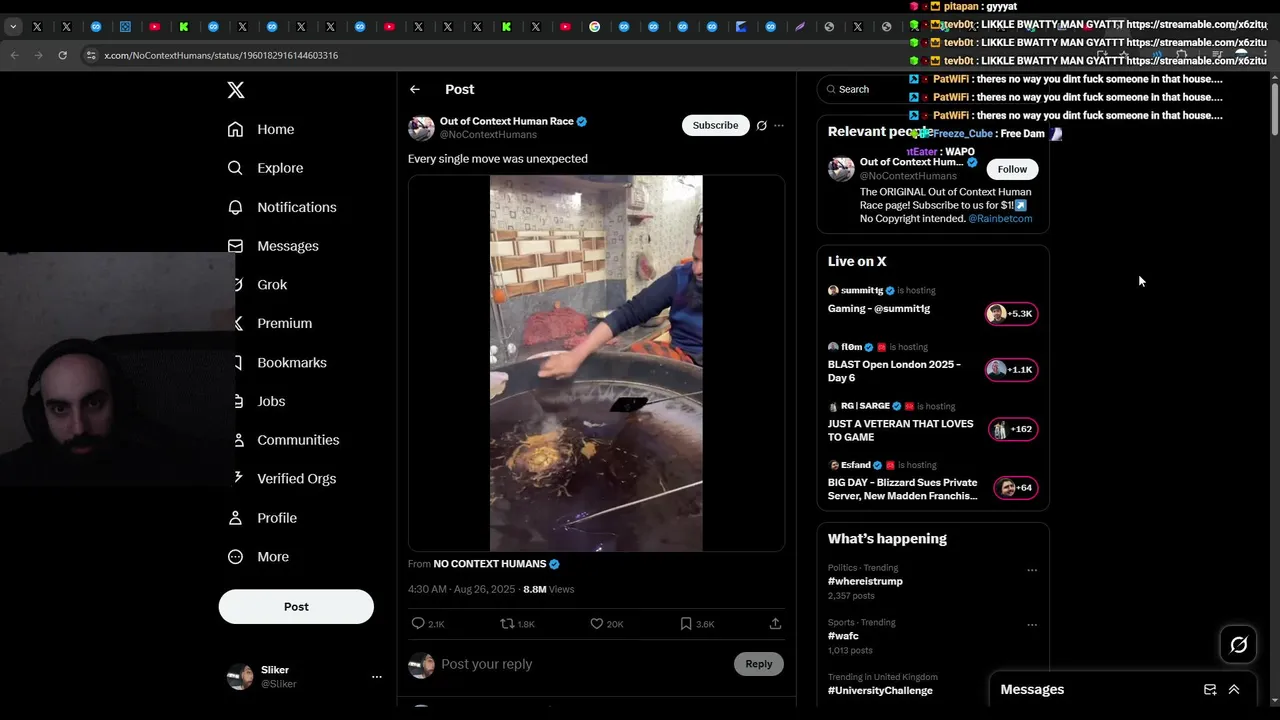Click the +5.3K listeners badge
1280x720 pixels.
1012,314
